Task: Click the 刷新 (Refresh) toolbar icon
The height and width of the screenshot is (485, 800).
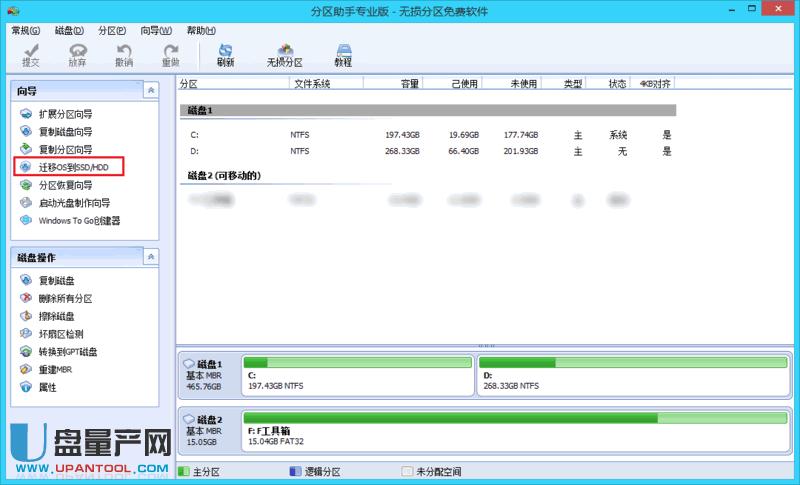Action: pos(225,54)
